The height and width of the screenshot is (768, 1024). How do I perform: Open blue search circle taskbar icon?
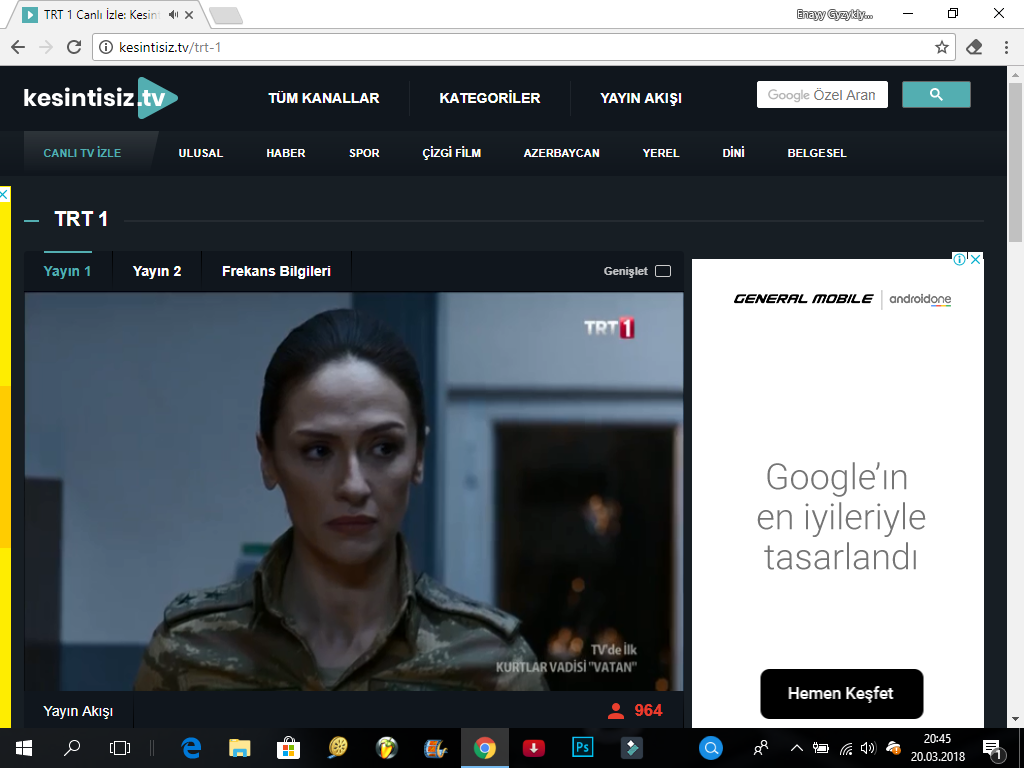click(x=711, y=748)
